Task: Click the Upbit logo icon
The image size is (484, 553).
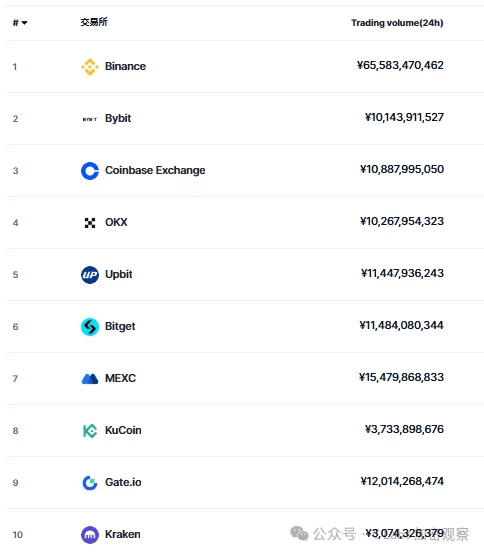Action: [x=90, y=275]
